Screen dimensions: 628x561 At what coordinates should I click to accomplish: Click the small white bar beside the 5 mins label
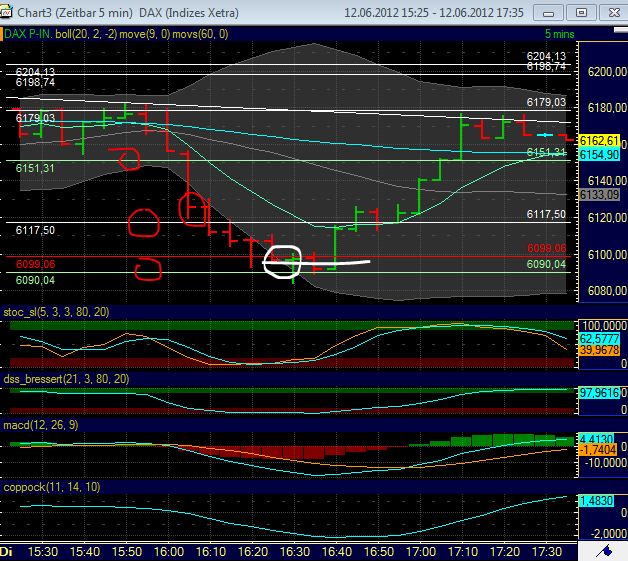621,30
